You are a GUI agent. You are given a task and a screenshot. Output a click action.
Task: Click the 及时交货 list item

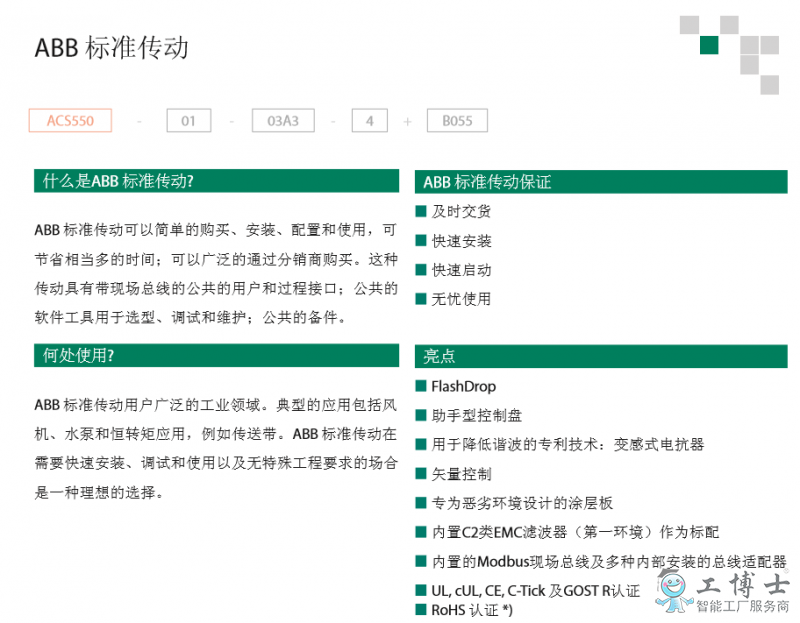(454, 211)
